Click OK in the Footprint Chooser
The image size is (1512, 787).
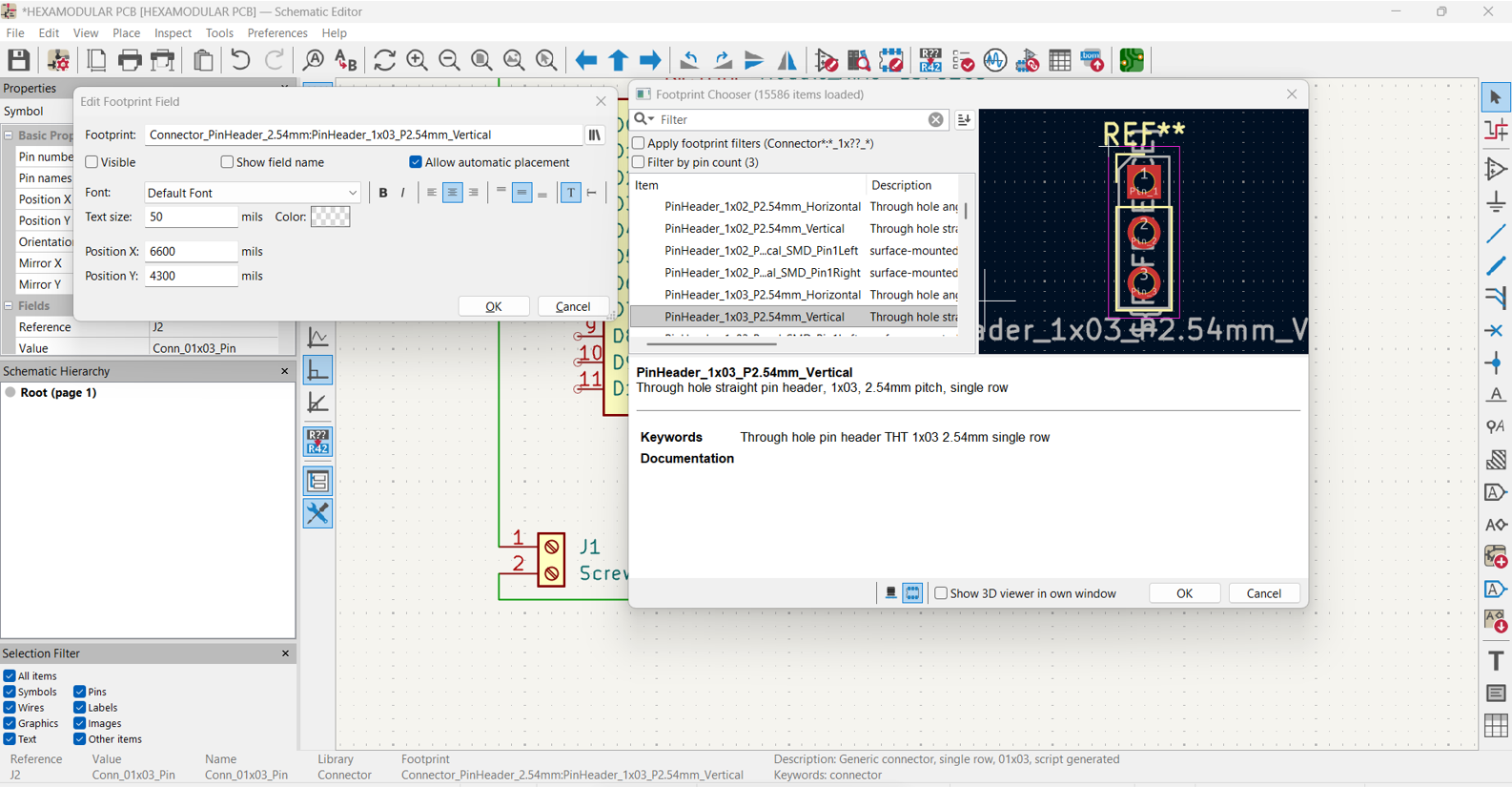tap(1184, 593)
